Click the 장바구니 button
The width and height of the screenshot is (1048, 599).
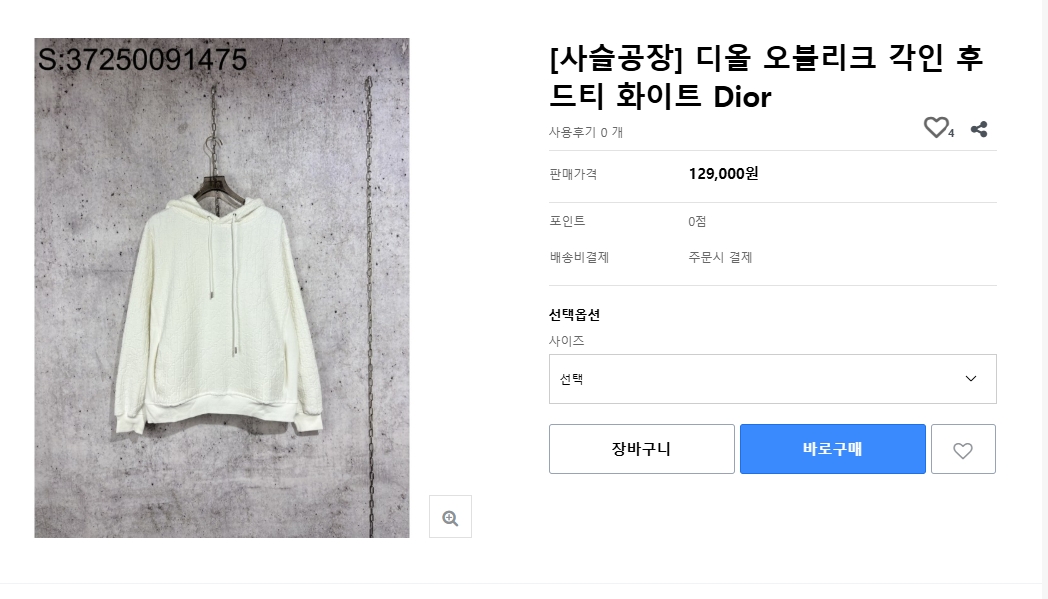641,449
